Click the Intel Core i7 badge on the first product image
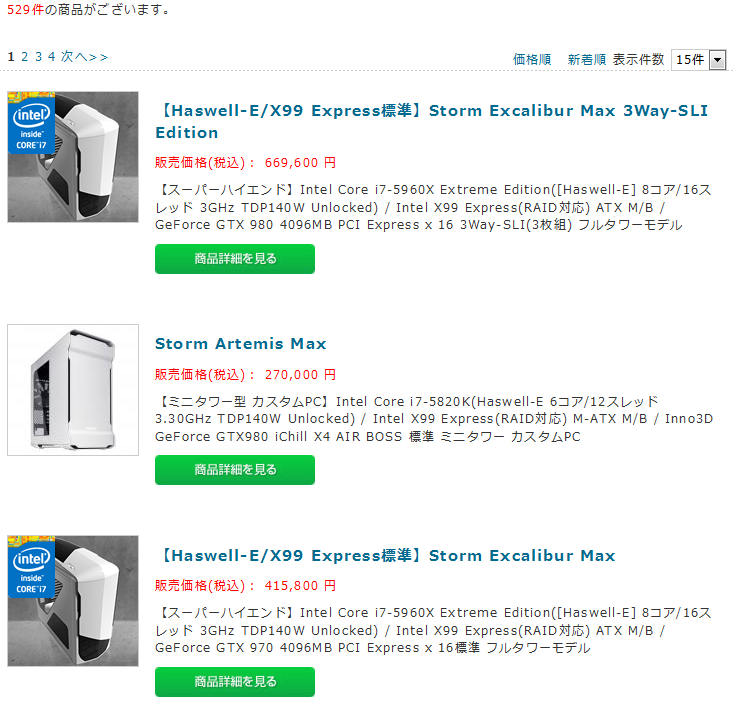Screen dimensions: 734x727 (x=31, y=123)
